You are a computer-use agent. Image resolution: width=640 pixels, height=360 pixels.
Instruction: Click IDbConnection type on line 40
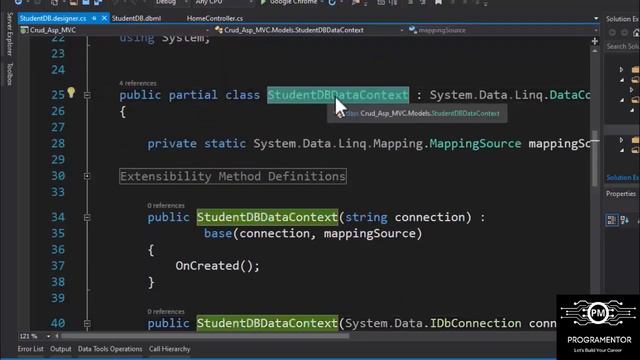[x=475, y=323]
